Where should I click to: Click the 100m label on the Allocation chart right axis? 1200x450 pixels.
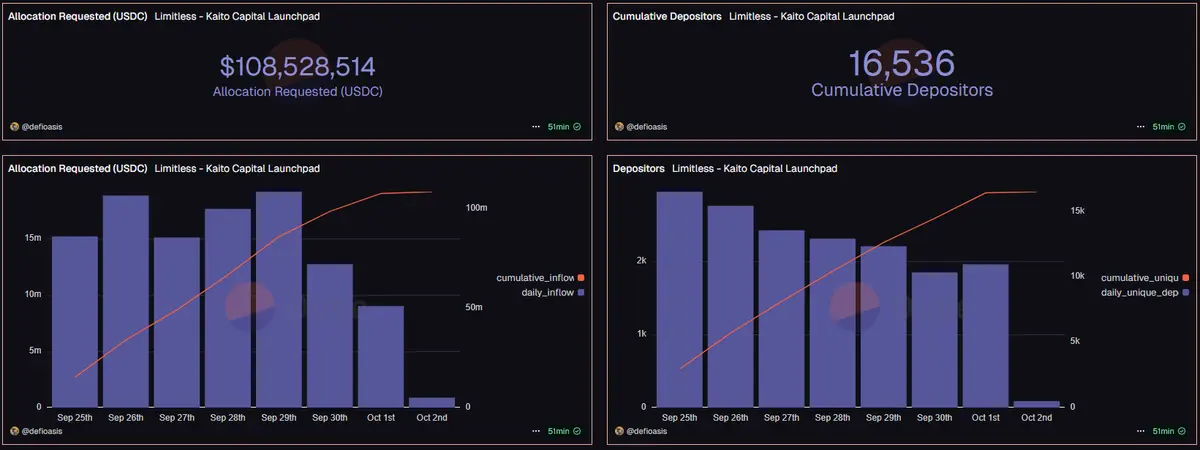click(476, 207)
